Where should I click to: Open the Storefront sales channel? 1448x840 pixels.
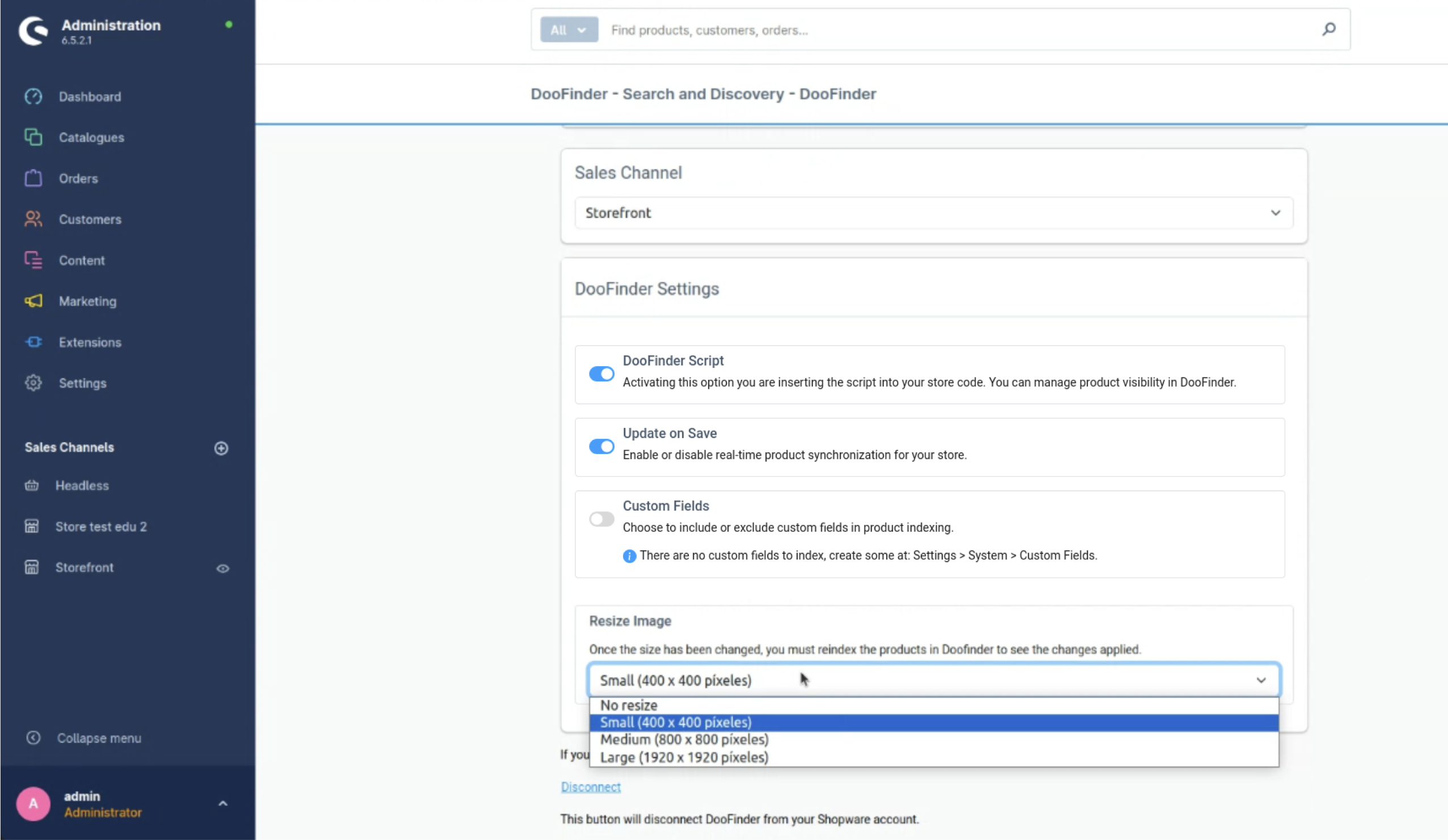click(x=84, y=568)
